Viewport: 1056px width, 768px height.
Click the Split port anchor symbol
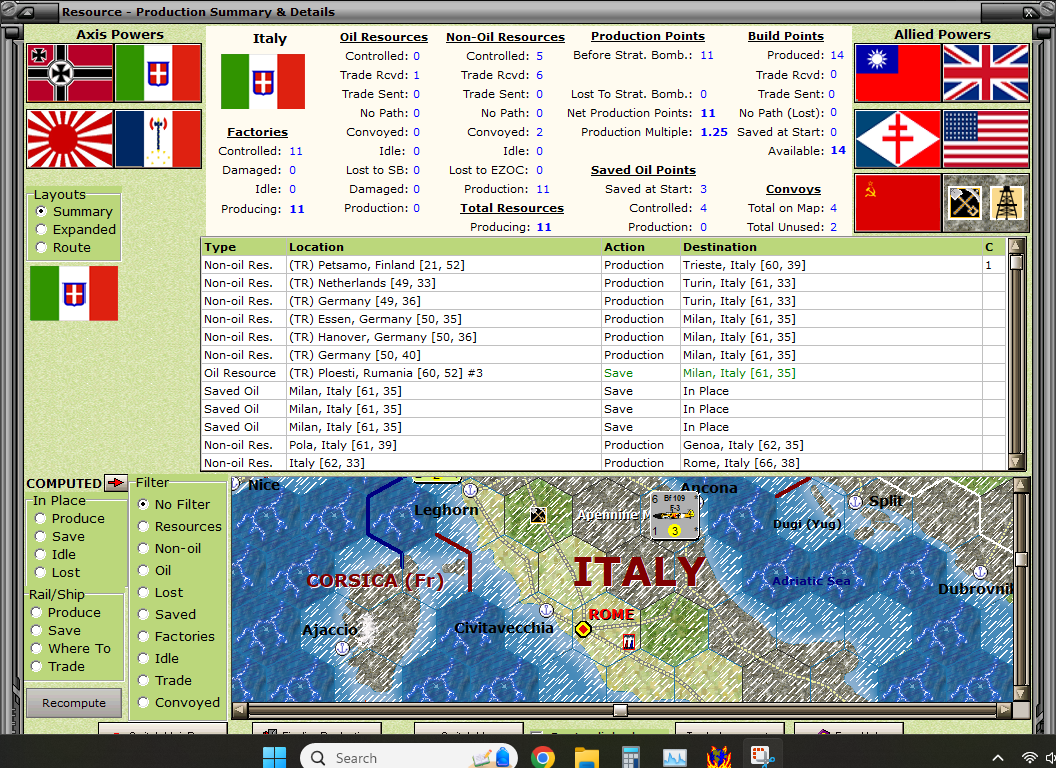coord(855,502)
